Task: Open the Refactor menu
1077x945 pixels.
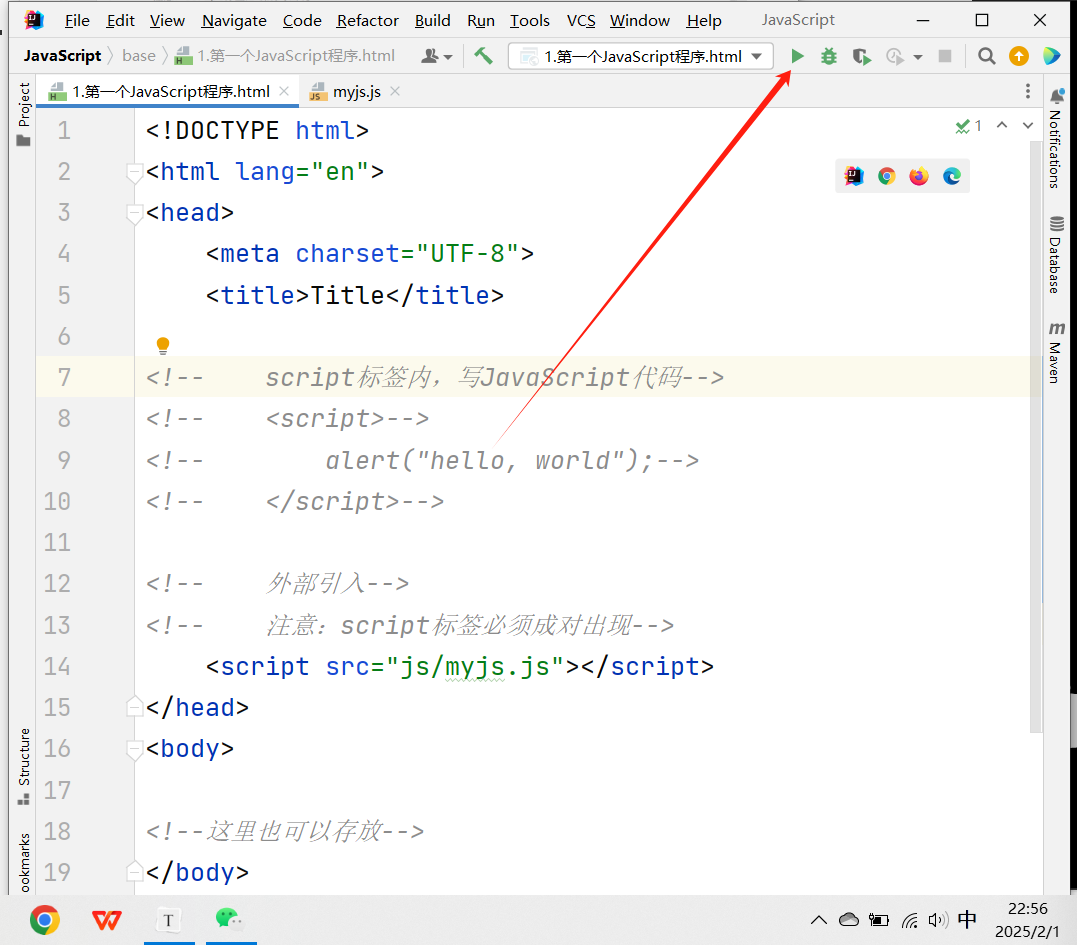Action: (367, 21)
